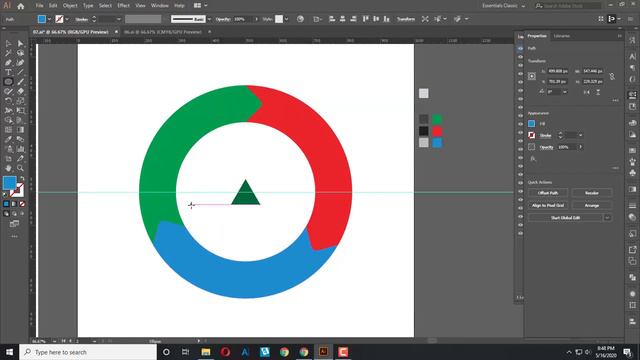Open the Edit Toolbar three-dots button
The width and height of the screenshot is (640, 360).
[14, 236]
